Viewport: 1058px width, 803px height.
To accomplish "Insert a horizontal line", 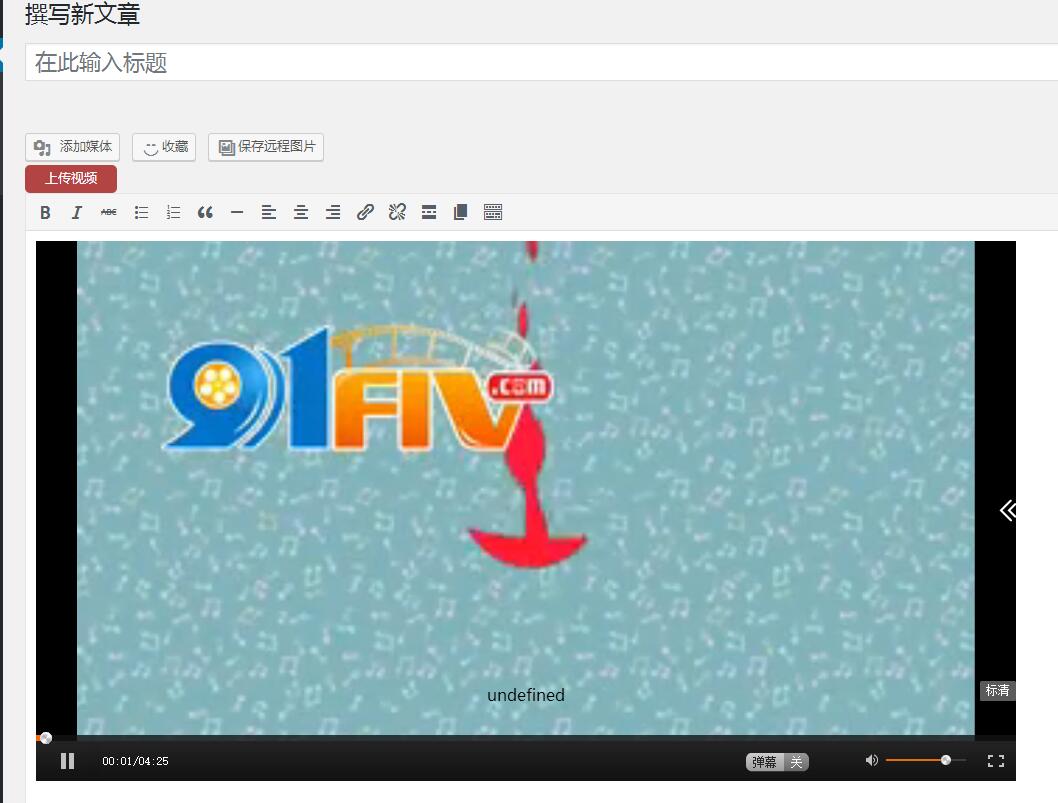I will click(x=237, y=213).
